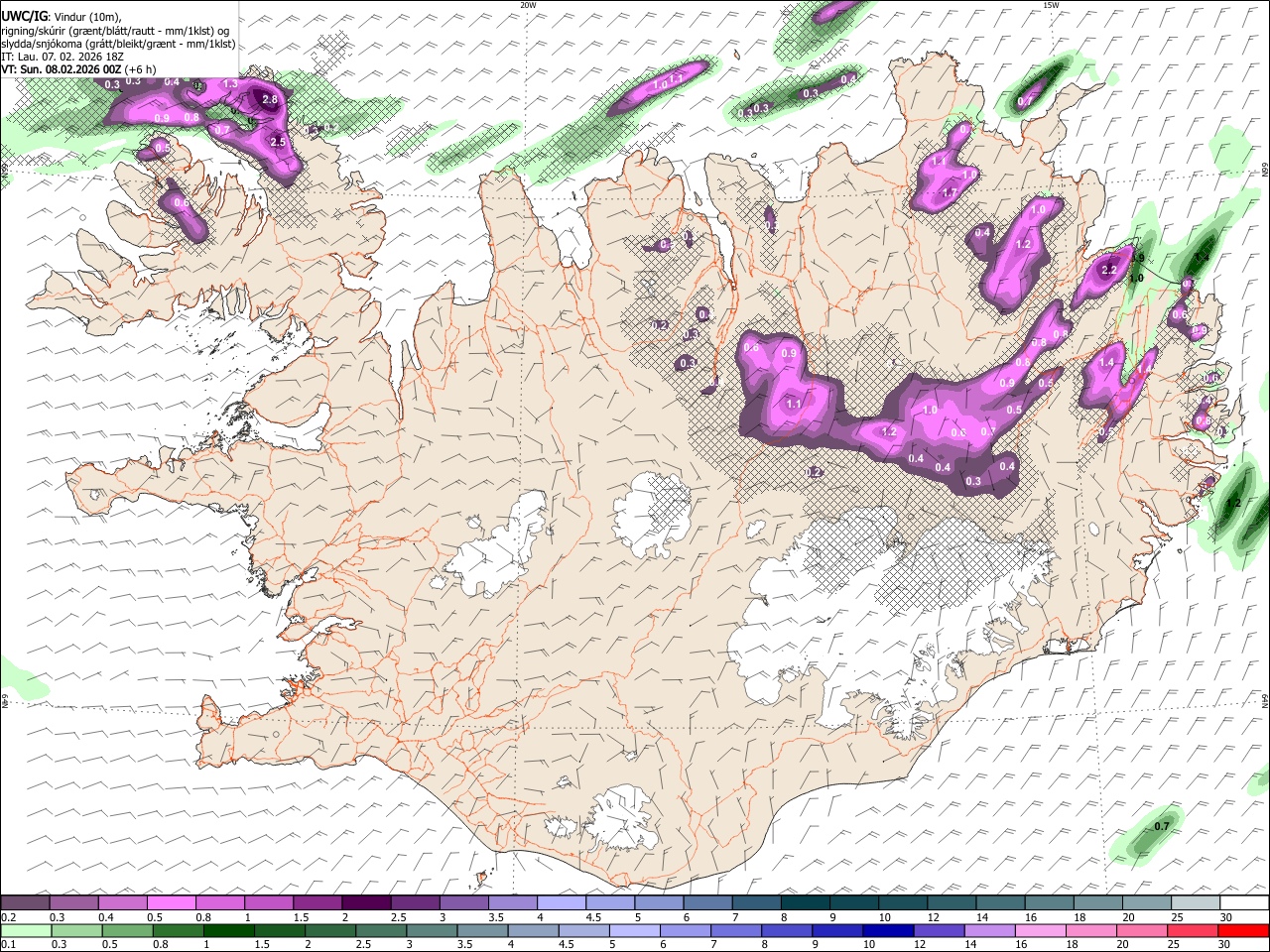Viewport: 1270px width, 952px height.
Task: Select the lavender 14 swatch in bottom legend row
Action: [x=989, y=931]
